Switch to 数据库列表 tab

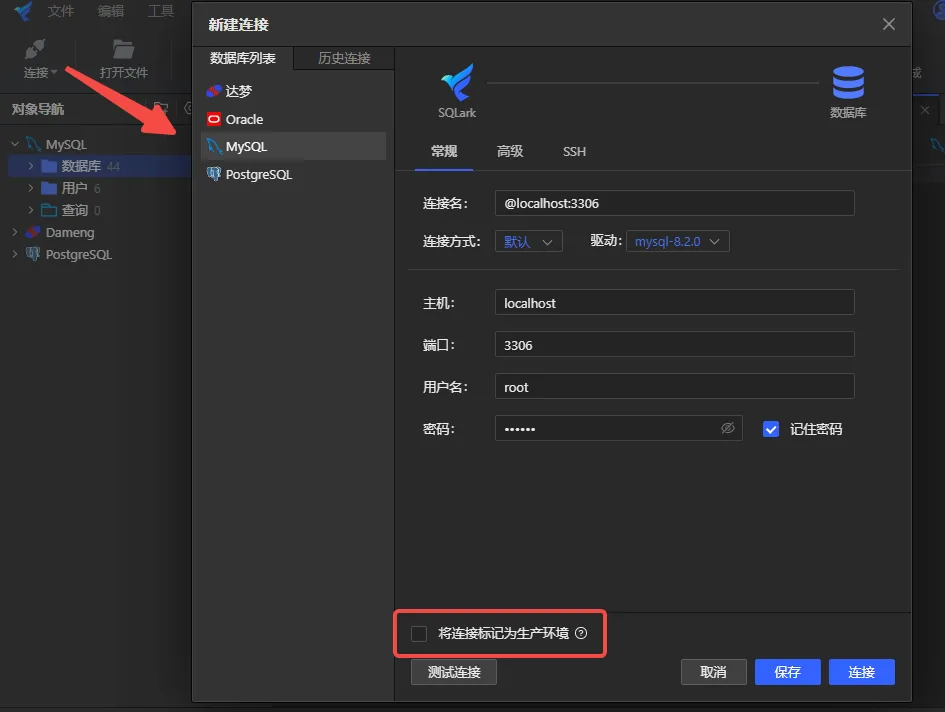coord(243,58)
